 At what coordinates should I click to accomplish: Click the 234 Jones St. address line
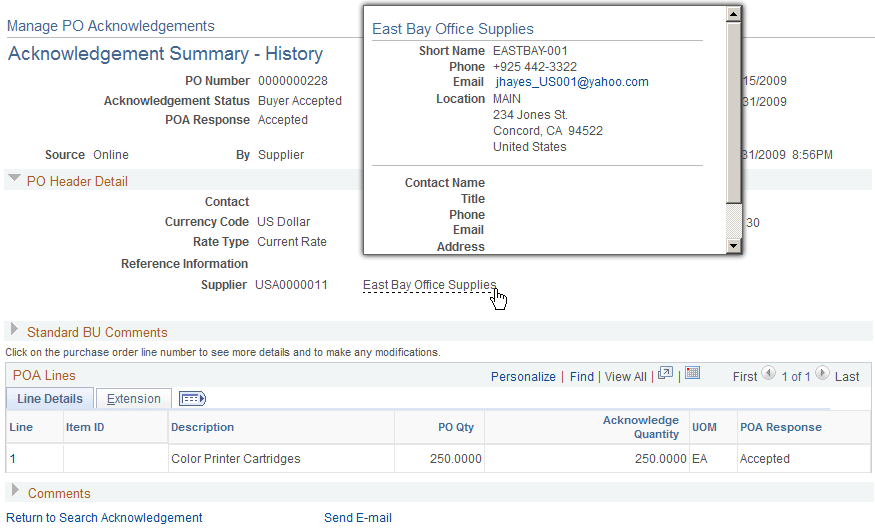[530, 115]
